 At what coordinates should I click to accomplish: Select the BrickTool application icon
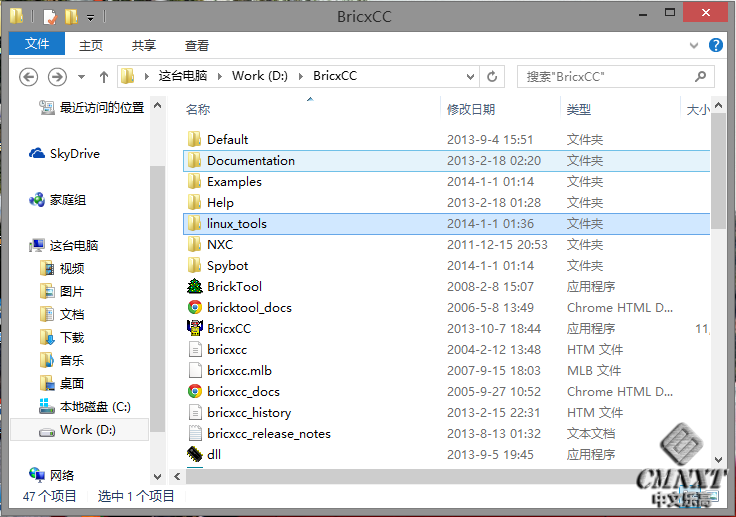[x=194, y=286]
